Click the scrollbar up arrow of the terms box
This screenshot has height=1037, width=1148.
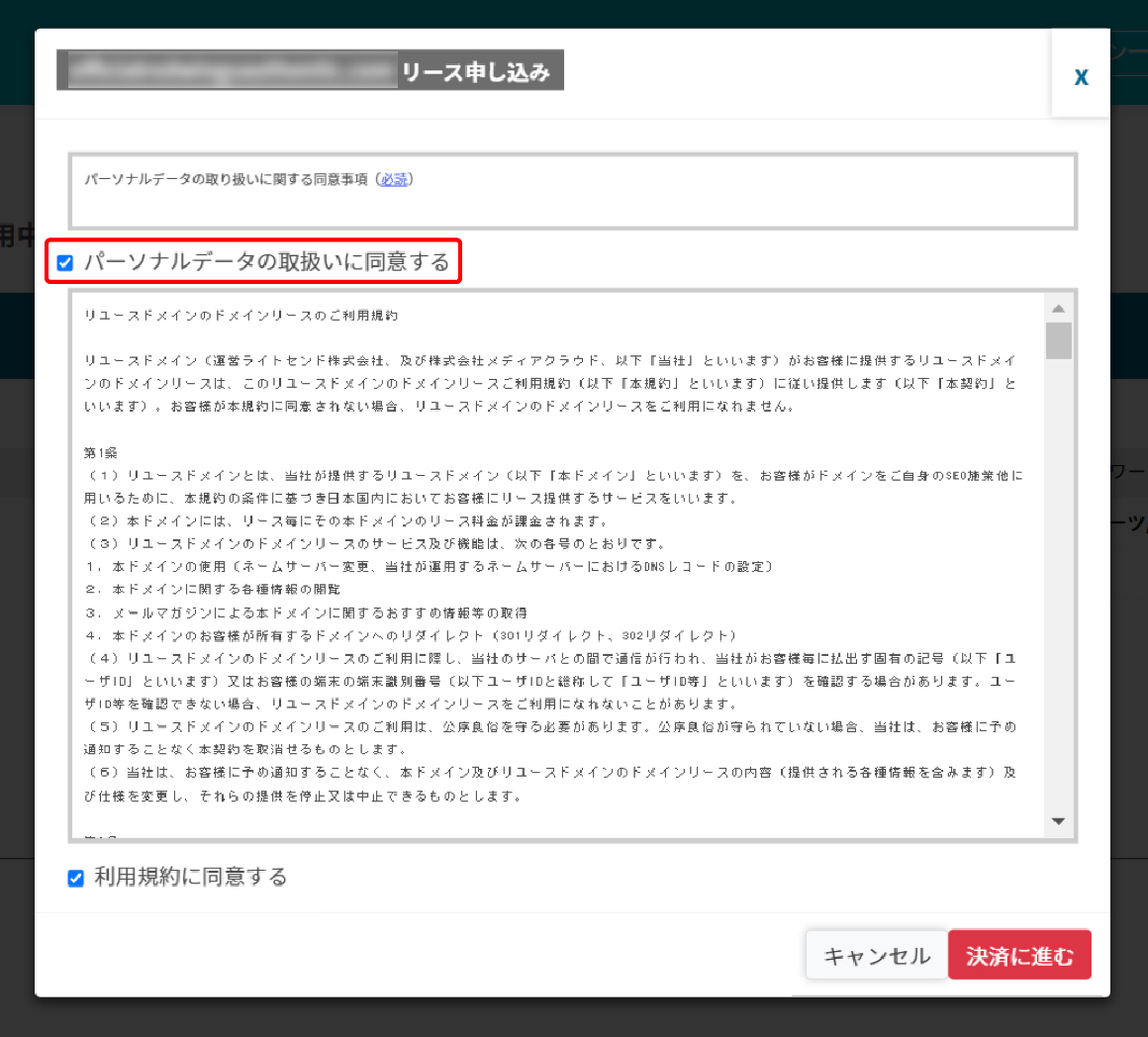coord(1058,307)
